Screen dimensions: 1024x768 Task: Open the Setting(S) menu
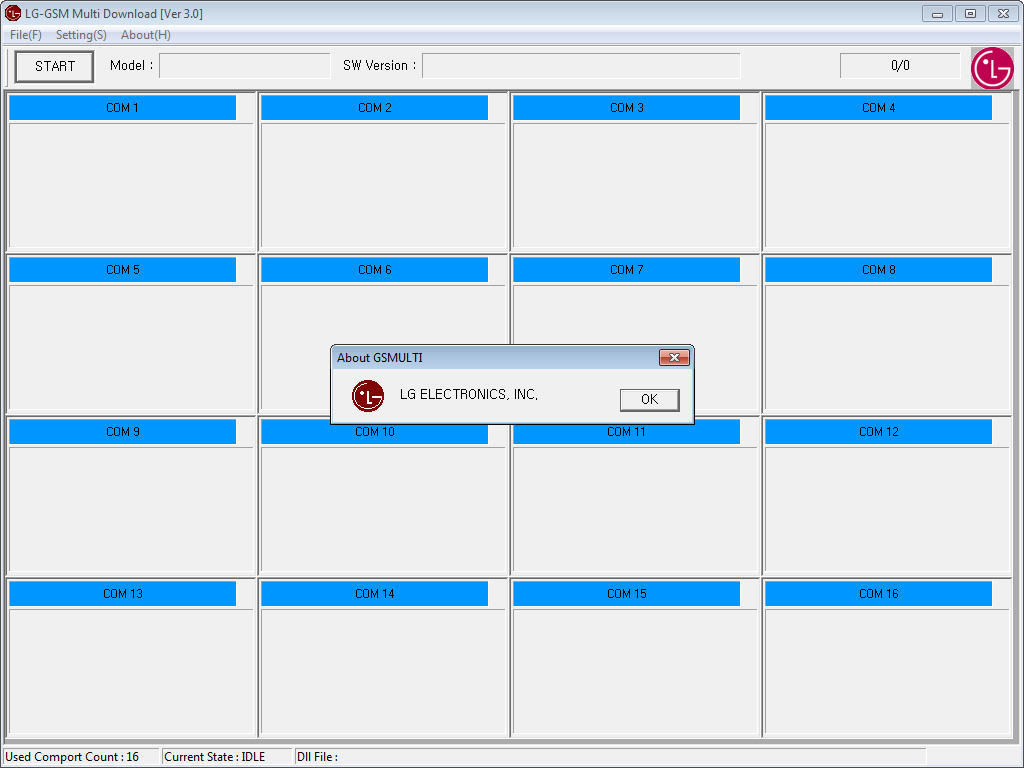pos(81,35)
